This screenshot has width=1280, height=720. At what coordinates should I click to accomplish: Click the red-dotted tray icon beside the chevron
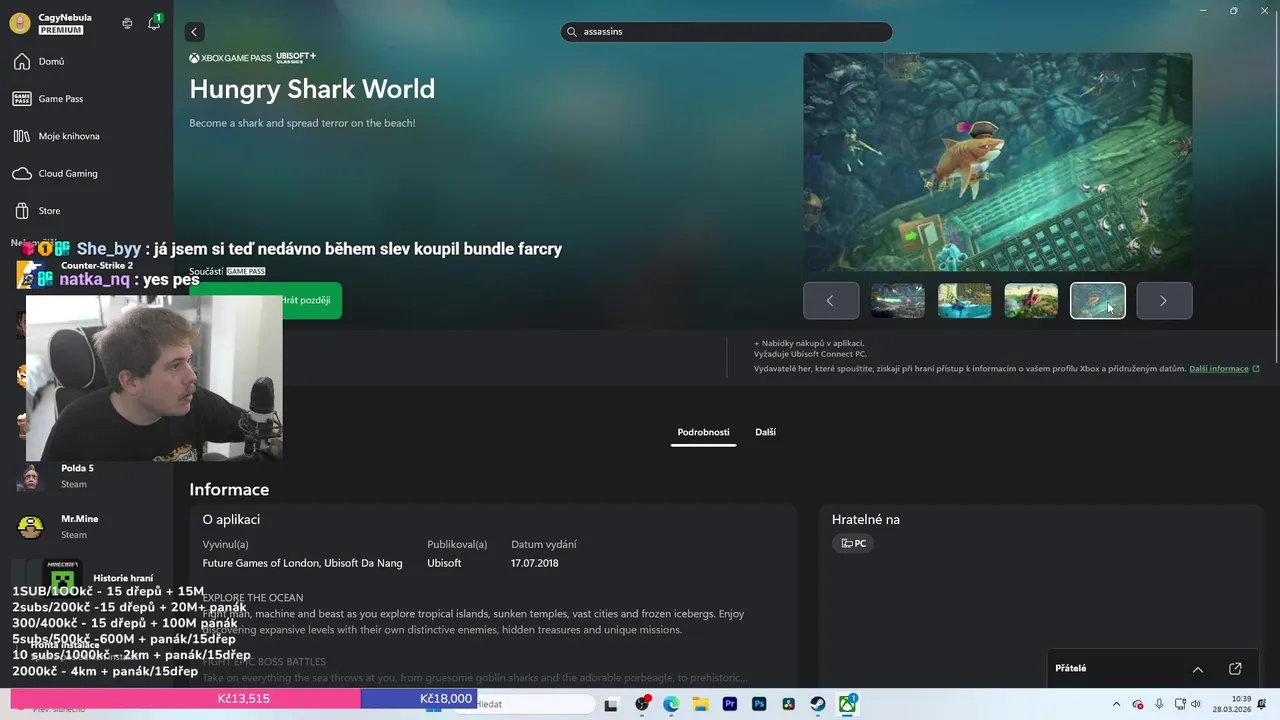[x=1138, y=705]
